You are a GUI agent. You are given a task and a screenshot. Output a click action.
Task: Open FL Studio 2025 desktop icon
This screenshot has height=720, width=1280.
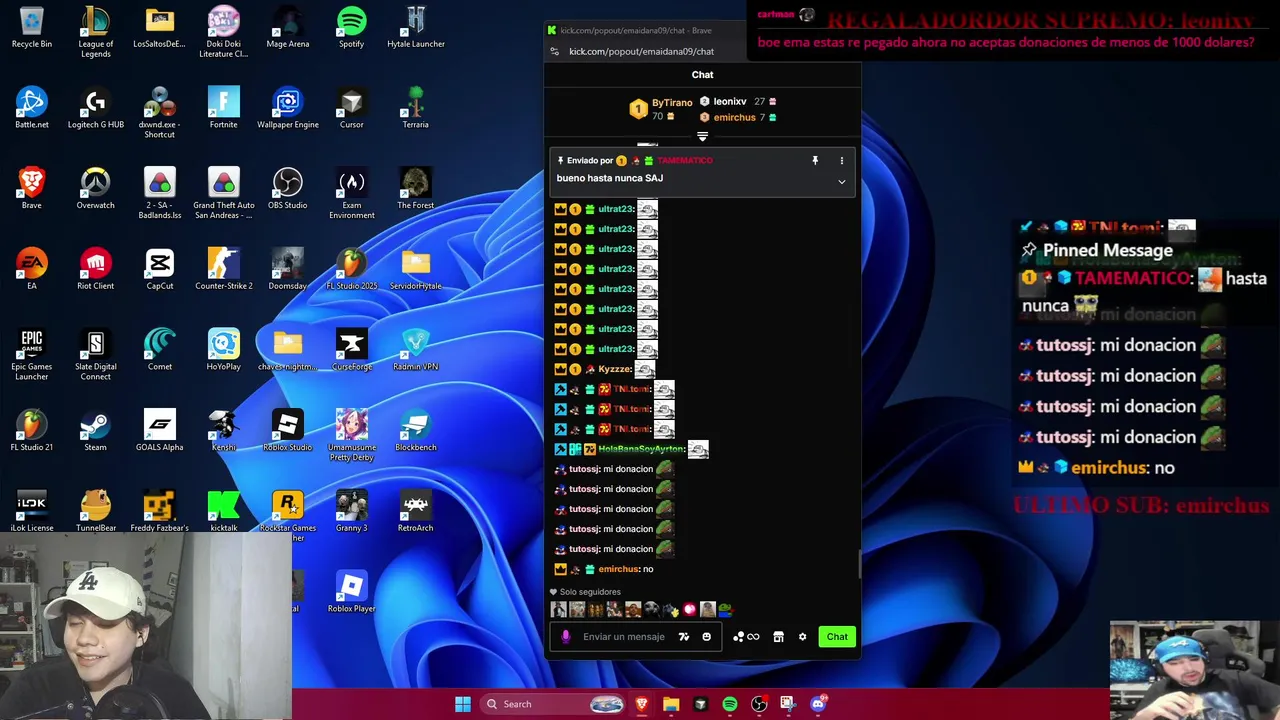[x=351, y=269]
